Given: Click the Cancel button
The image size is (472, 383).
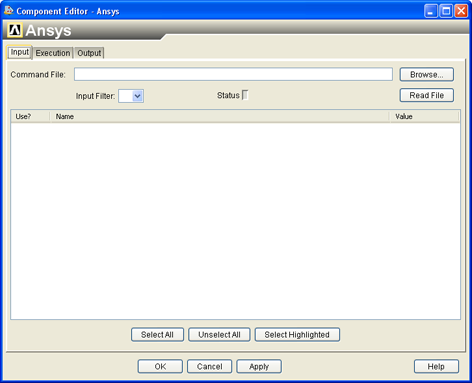Looking at the screenshot, I should point(209,366).
